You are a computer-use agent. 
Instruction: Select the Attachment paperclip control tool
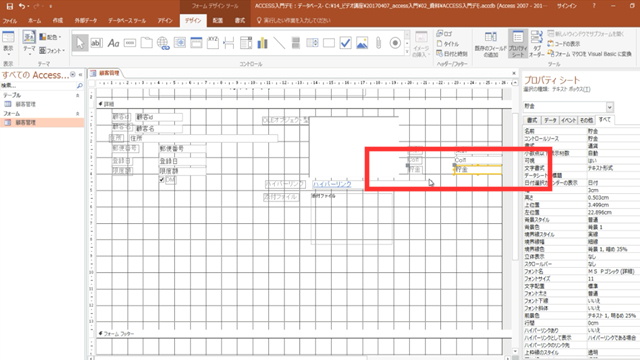click(x=378, y=43)
